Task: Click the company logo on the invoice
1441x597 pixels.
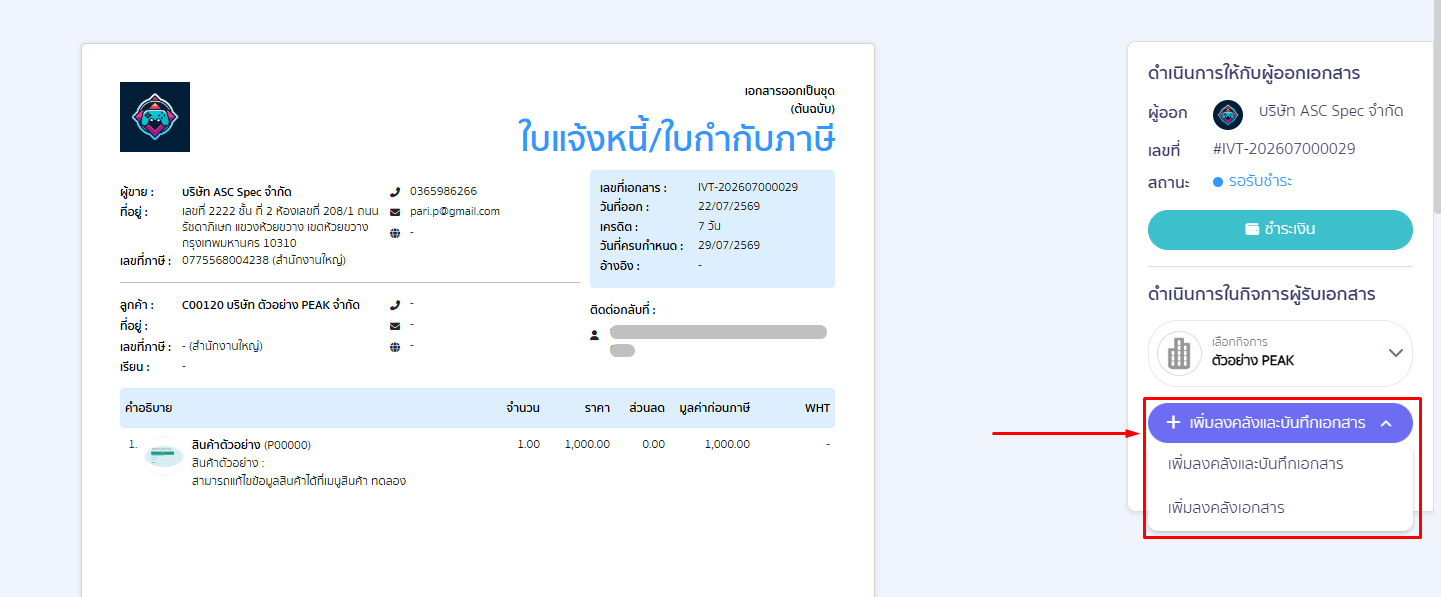Action: point(155,117)
